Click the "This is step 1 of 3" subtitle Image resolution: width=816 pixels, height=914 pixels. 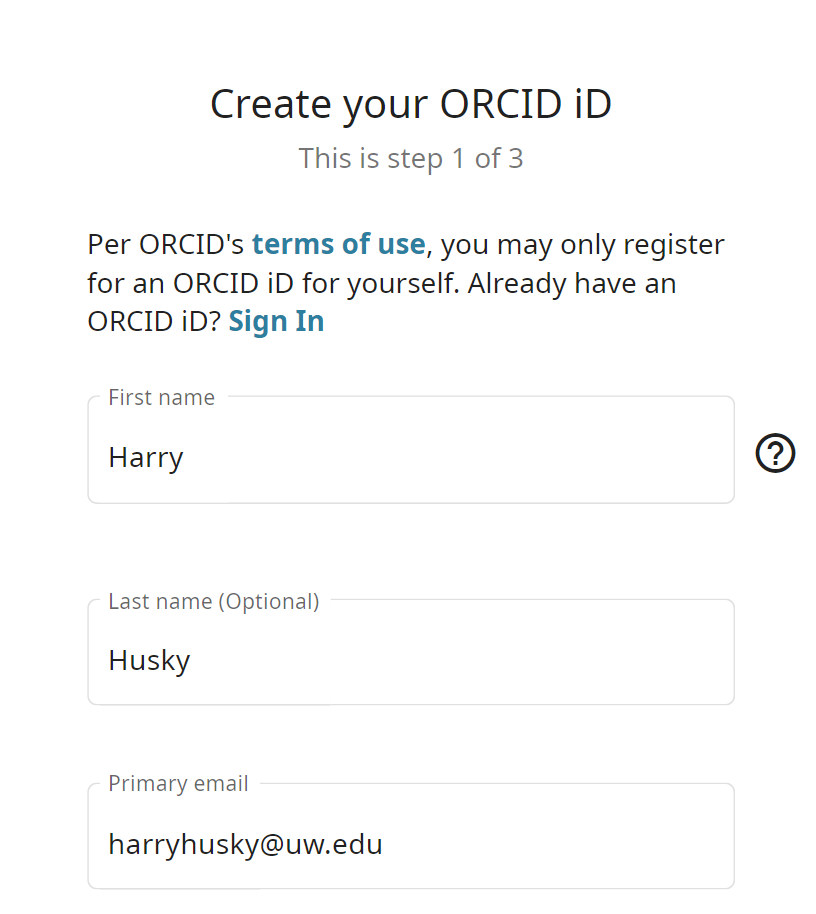[411, 159]
